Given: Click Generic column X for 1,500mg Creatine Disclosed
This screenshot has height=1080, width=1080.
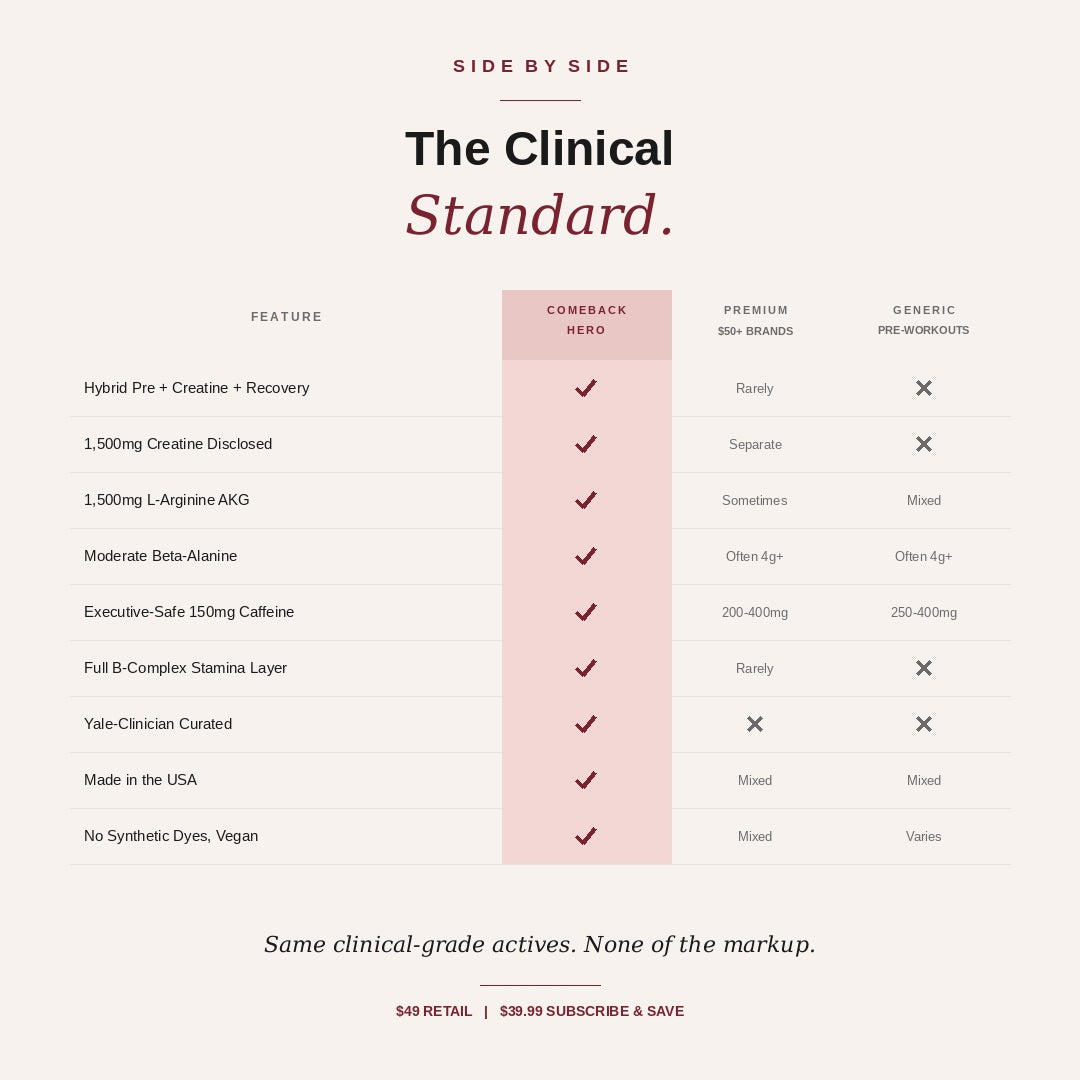Looking at the screenshot, I should [924, 444].
